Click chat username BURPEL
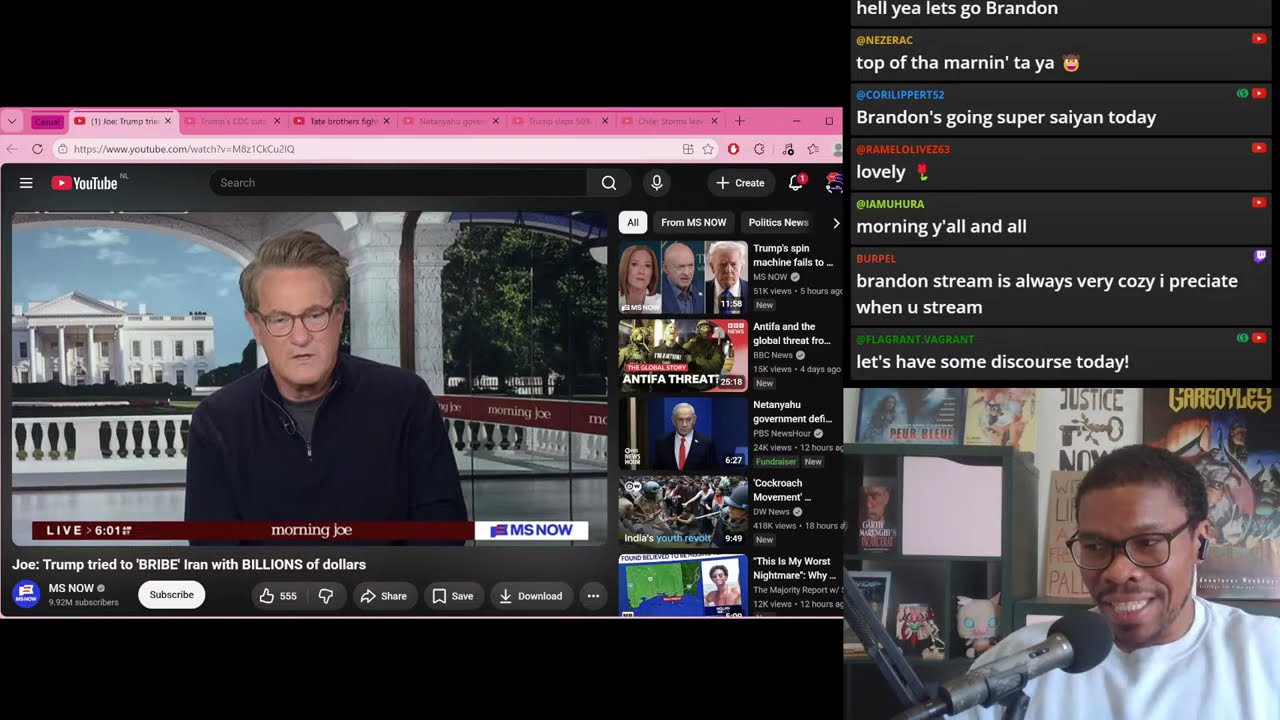The image size is (1280, 720). click(876, 258)
